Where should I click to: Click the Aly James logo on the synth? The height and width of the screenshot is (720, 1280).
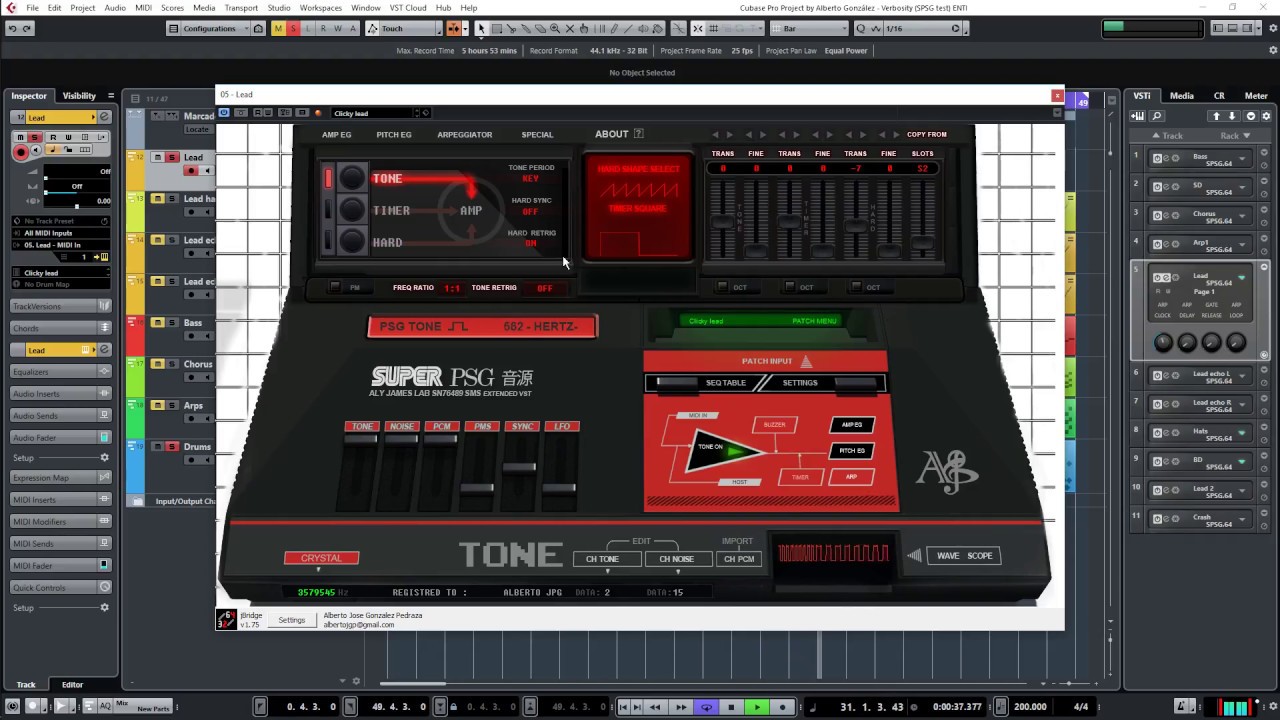(947, 471)
